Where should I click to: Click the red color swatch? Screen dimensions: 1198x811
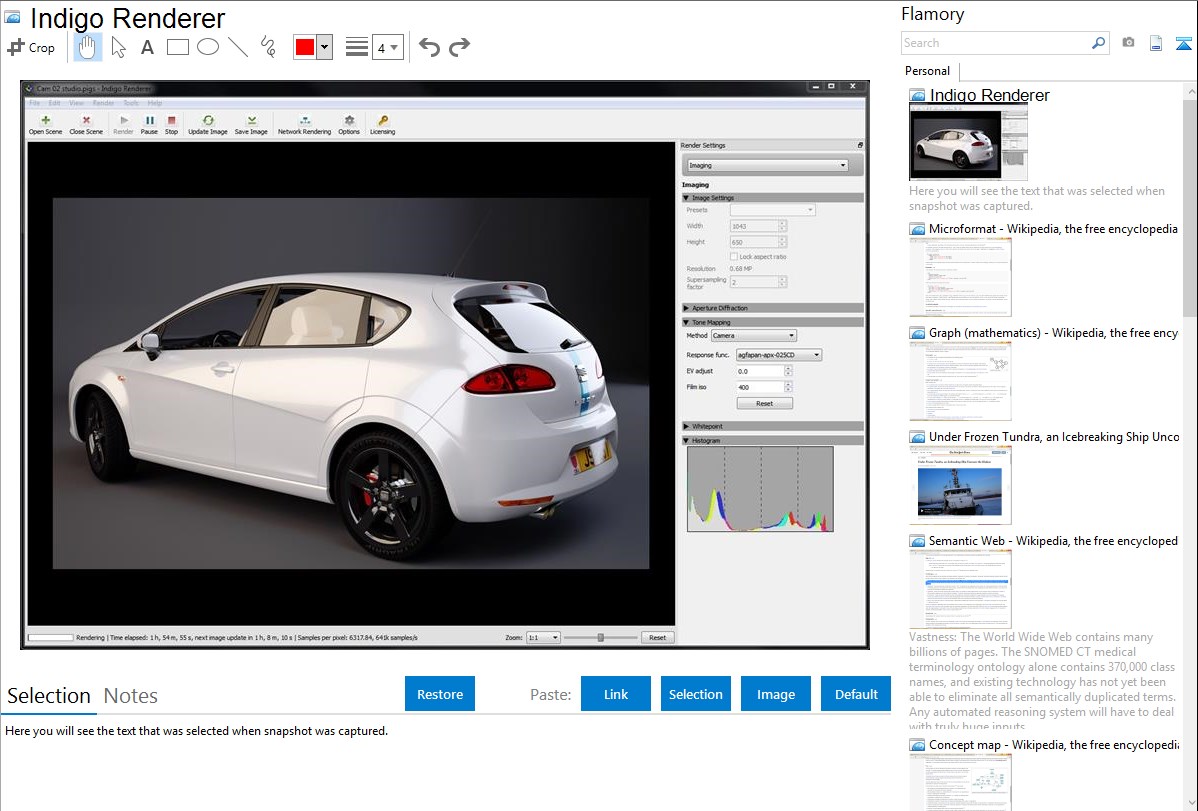(305, 47)
